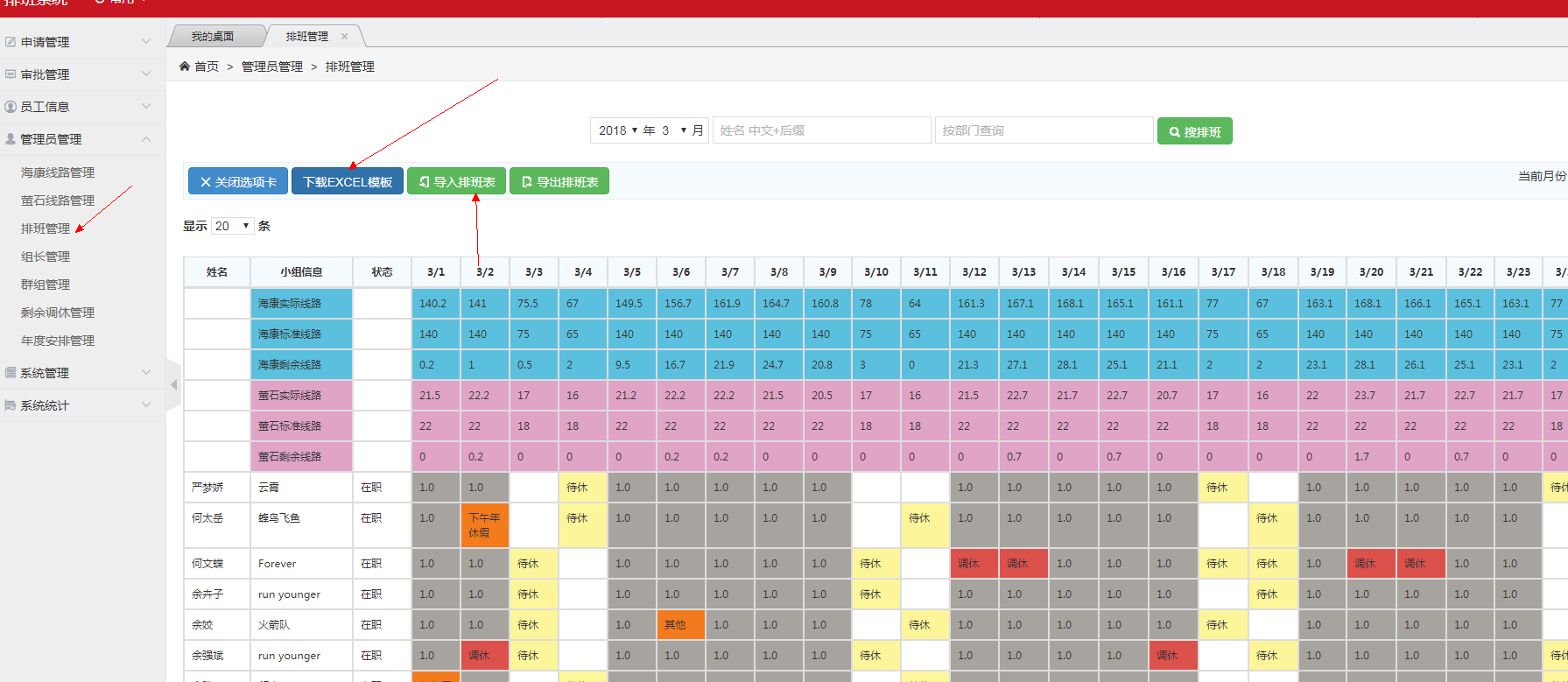1568x682 pixels.
Task: Click the home icon in the breadcrumb
Action: point(185,67)
